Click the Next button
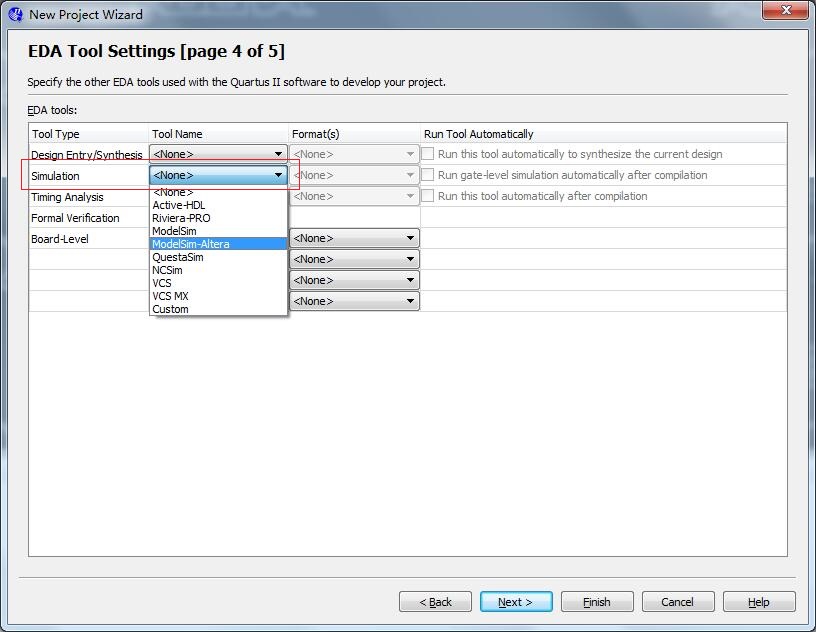This screenshot has height=632, width=816. pos(516,601)
